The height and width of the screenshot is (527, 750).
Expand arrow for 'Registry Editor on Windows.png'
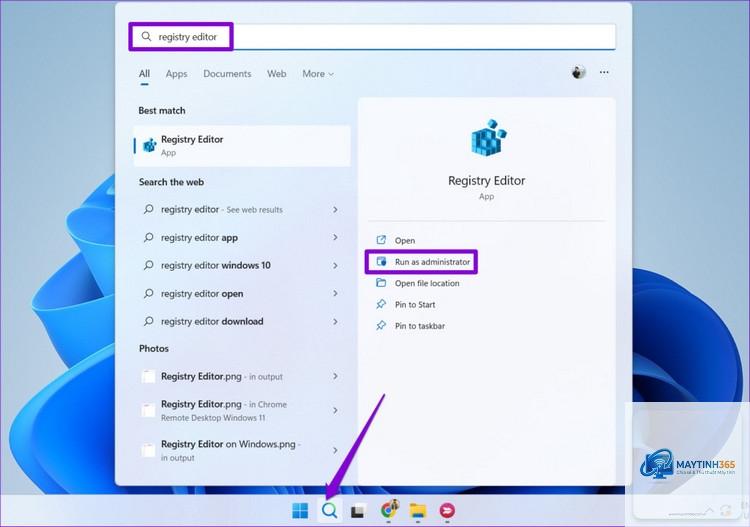[x=335, y=450]
